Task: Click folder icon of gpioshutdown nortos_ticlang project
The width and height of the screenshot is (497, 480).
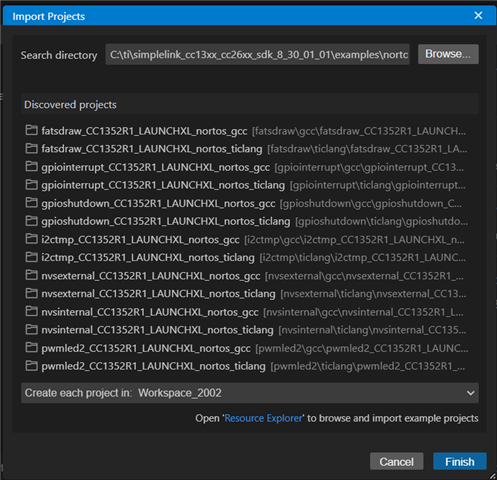Action: (31, 220)
